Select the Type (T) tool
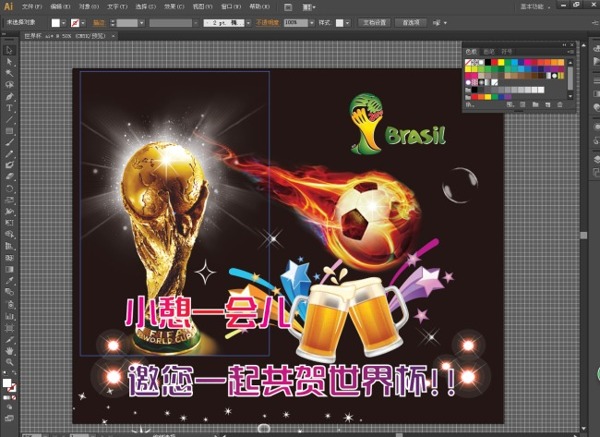 (9, 108)
